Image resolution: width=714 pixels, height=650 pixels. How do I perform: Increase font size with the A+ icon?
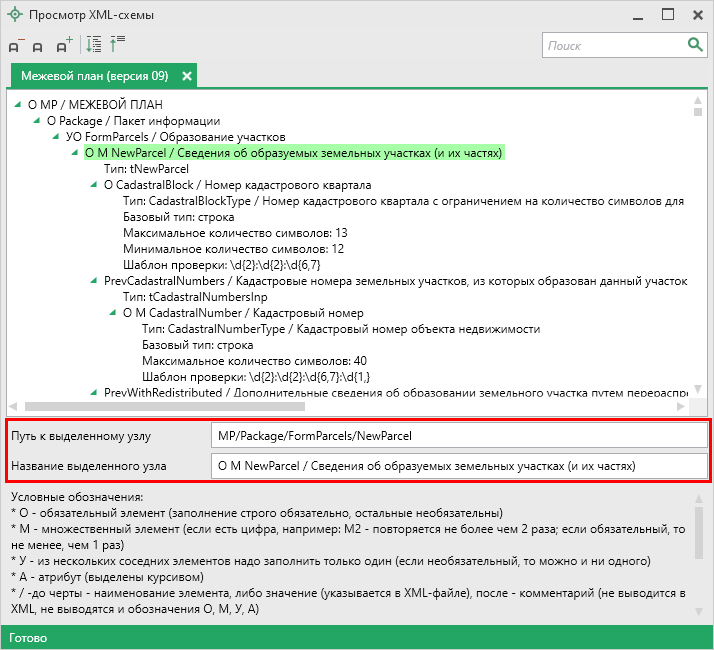(63, 45)
